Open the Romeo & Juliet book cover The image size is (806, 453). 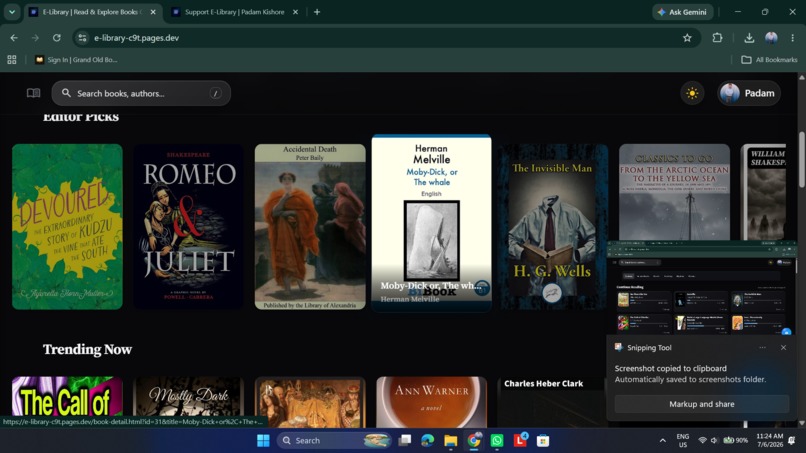pyautogui.click(x=189, y=227)
